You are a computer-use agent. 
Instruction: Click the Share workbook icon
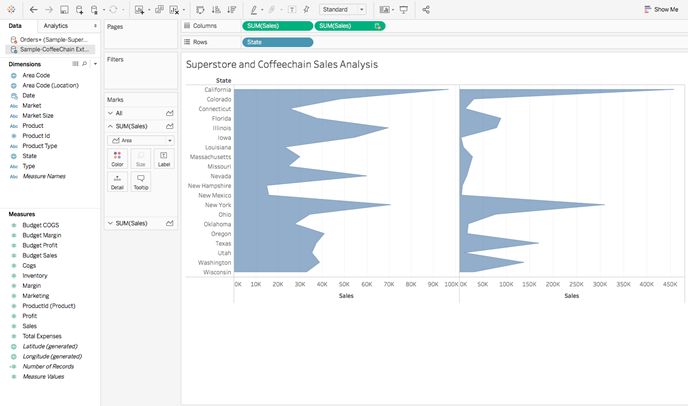(426, 9)
